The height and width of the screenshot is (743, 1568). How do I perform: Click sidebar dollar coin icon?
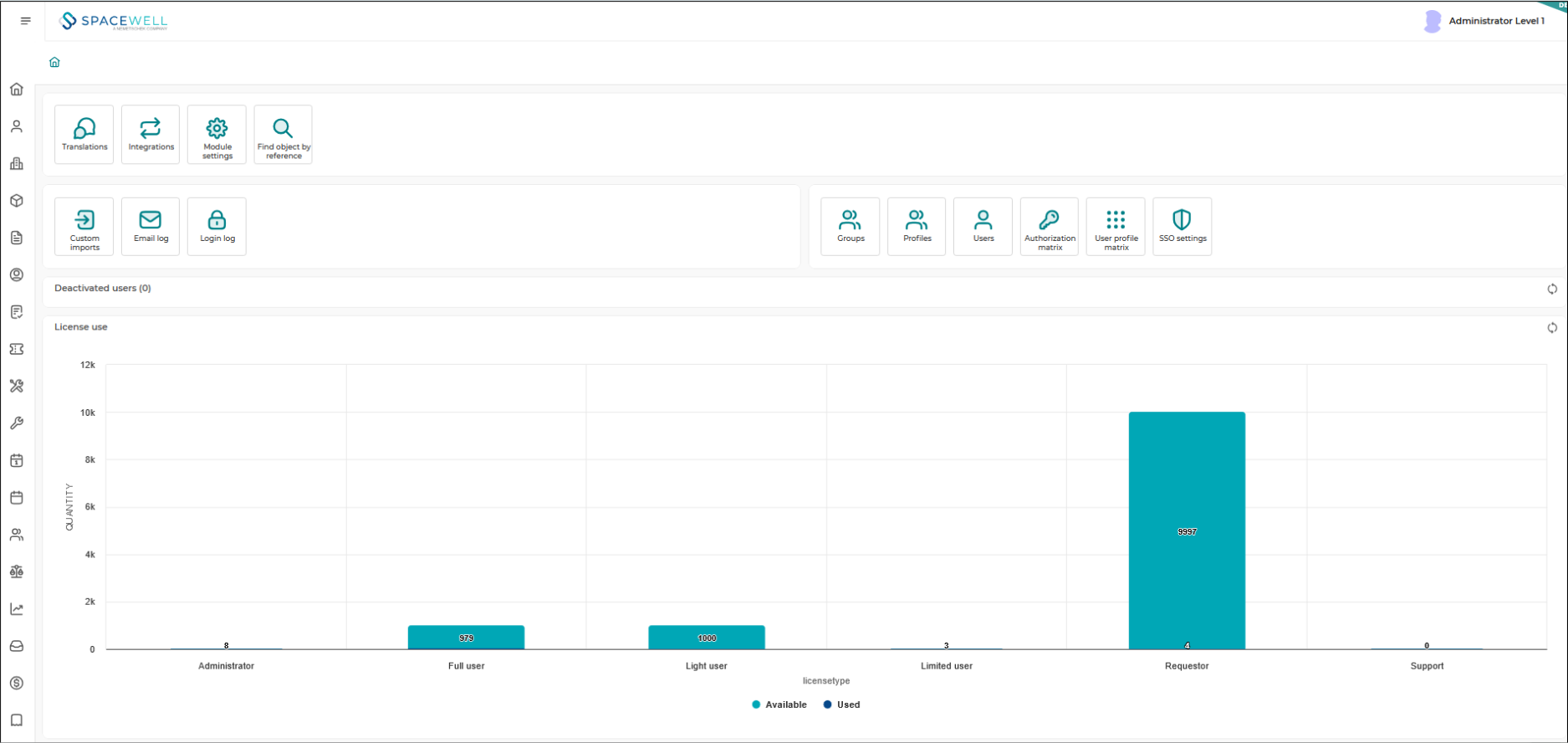tap(17, 683)
